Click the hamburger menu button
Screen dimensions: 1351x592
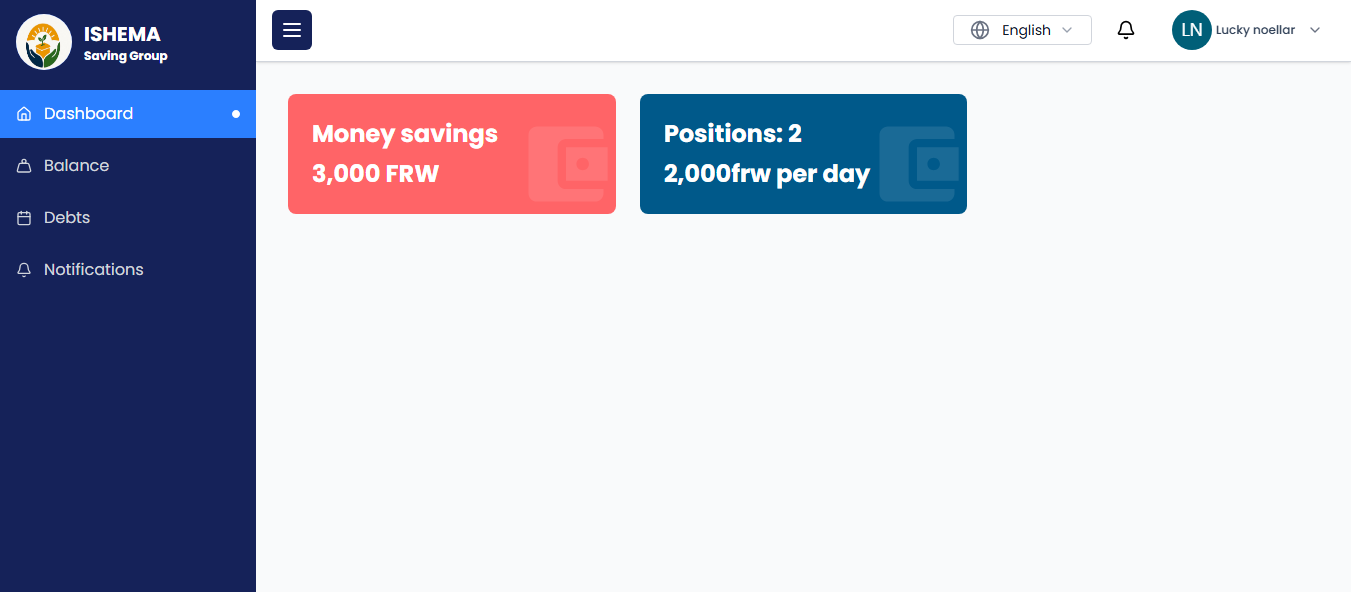292,30
